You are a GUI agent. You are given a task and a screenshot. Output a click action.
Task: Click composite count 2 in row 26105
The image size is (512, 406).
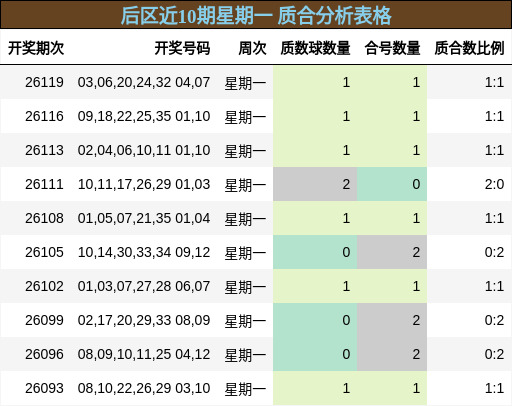[x=416, y=252]
